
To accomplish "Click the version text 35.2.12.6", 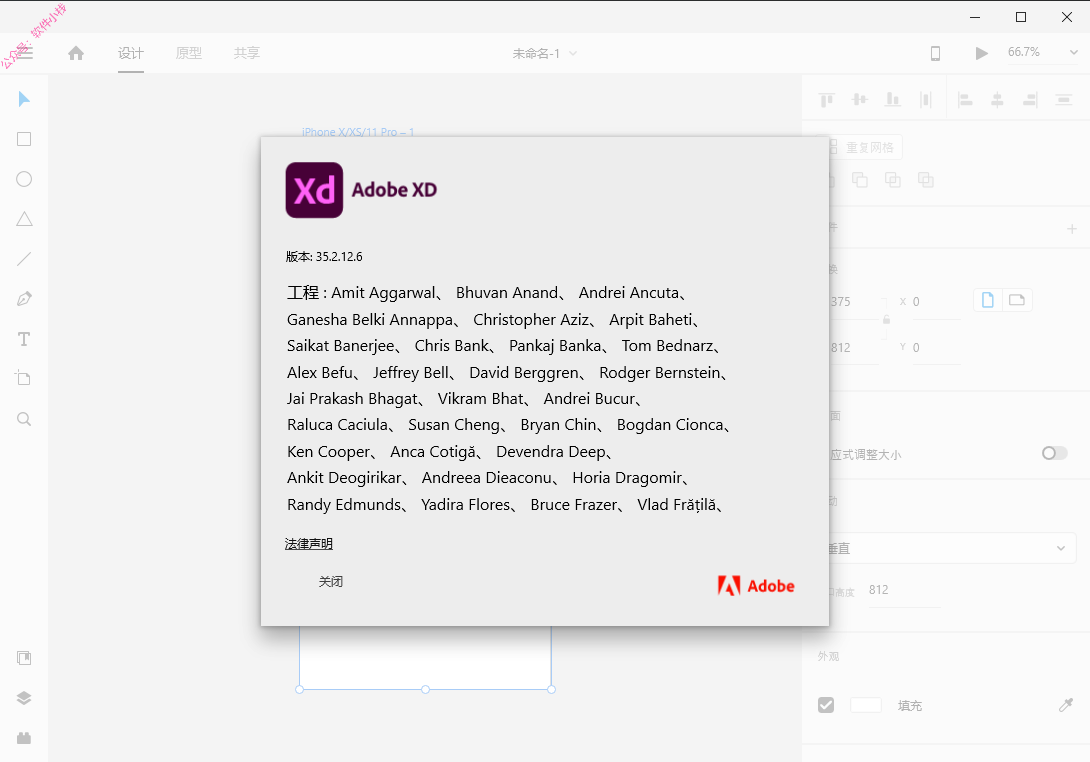I will click(339, 257).
